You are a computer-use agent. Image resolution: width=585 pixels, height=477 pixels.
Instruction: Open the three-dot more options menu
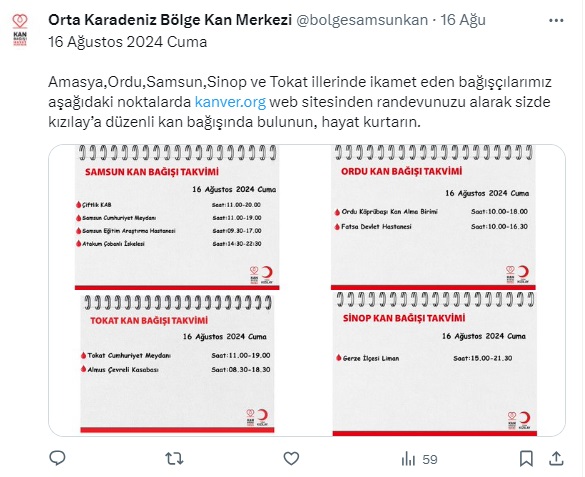[556, 21]
